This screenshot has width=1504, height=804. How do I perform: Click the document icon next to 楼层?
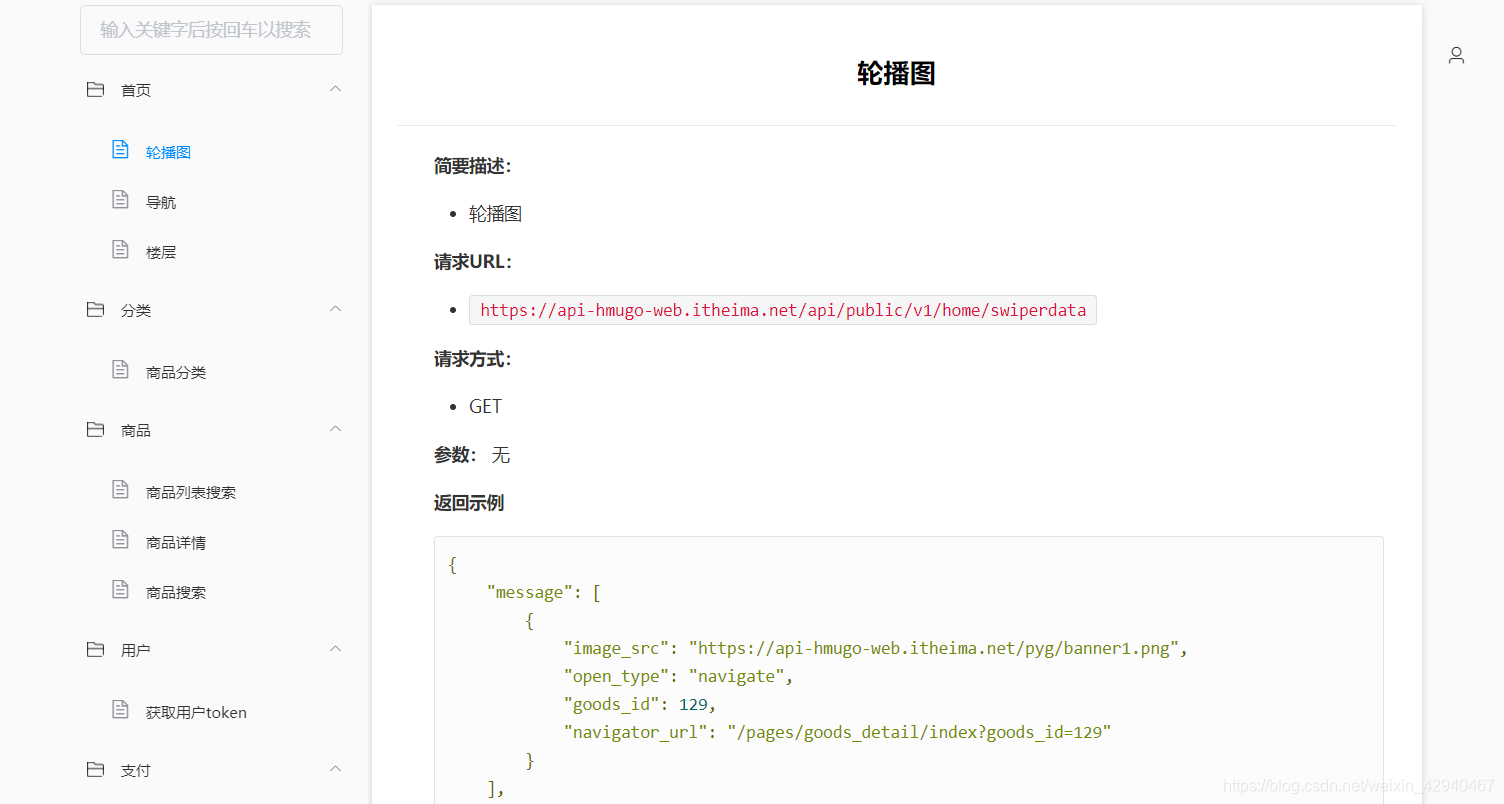120,250
